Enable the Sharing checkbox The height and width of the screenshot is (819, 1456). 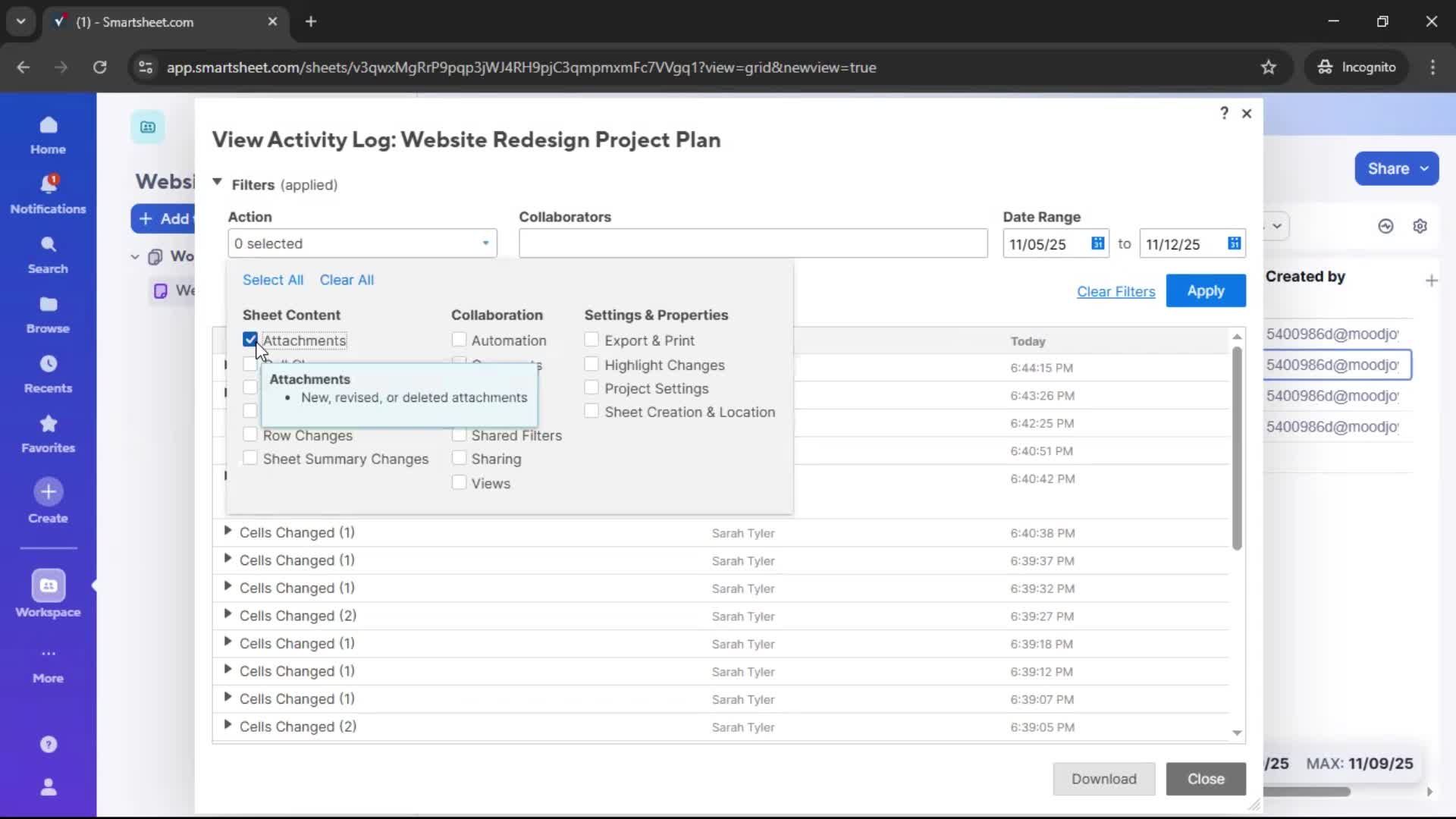pyautogui.click(x=458, y=459)
